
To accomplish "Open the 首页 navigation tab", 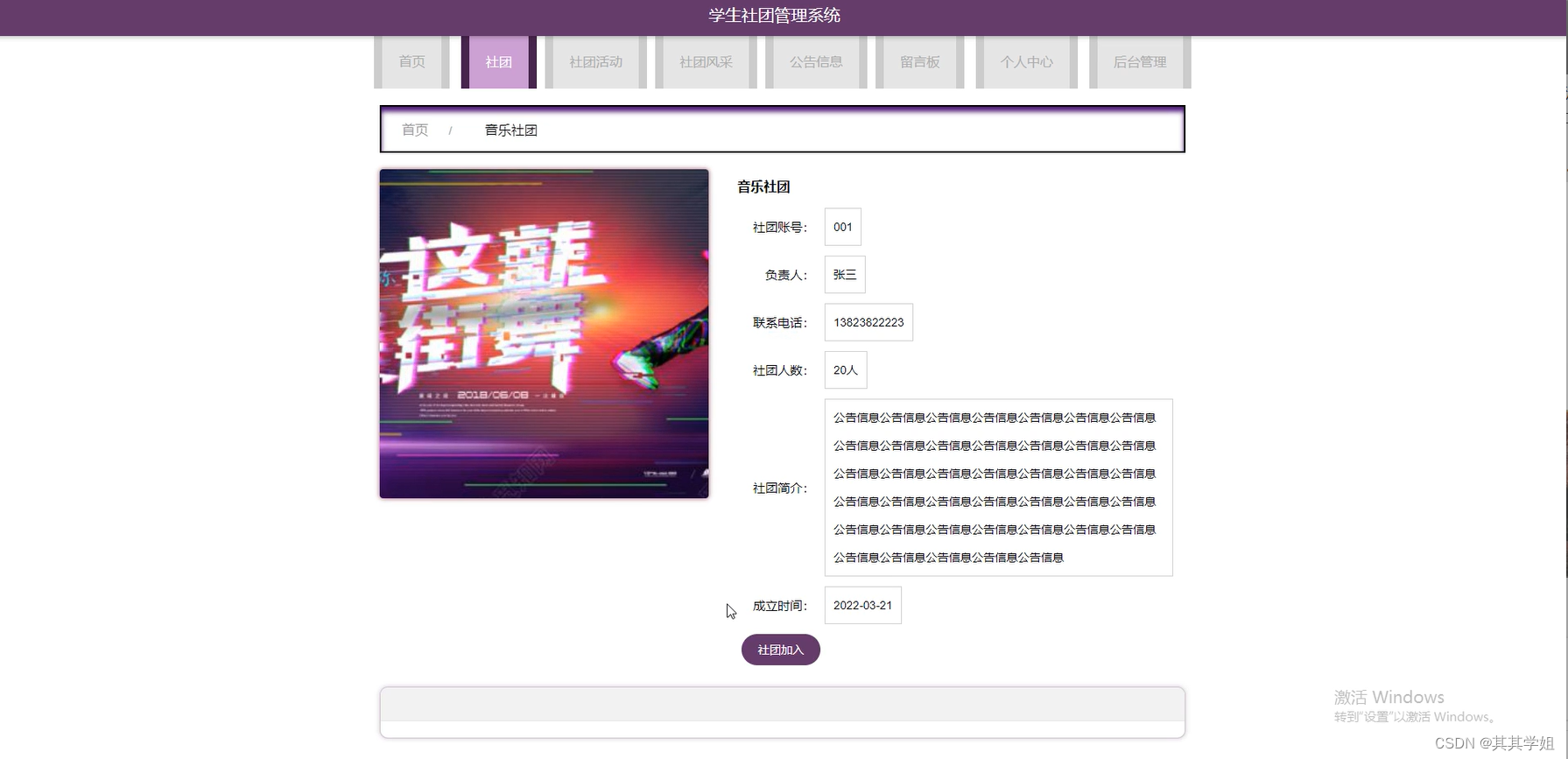I will [x=411, y=62].
